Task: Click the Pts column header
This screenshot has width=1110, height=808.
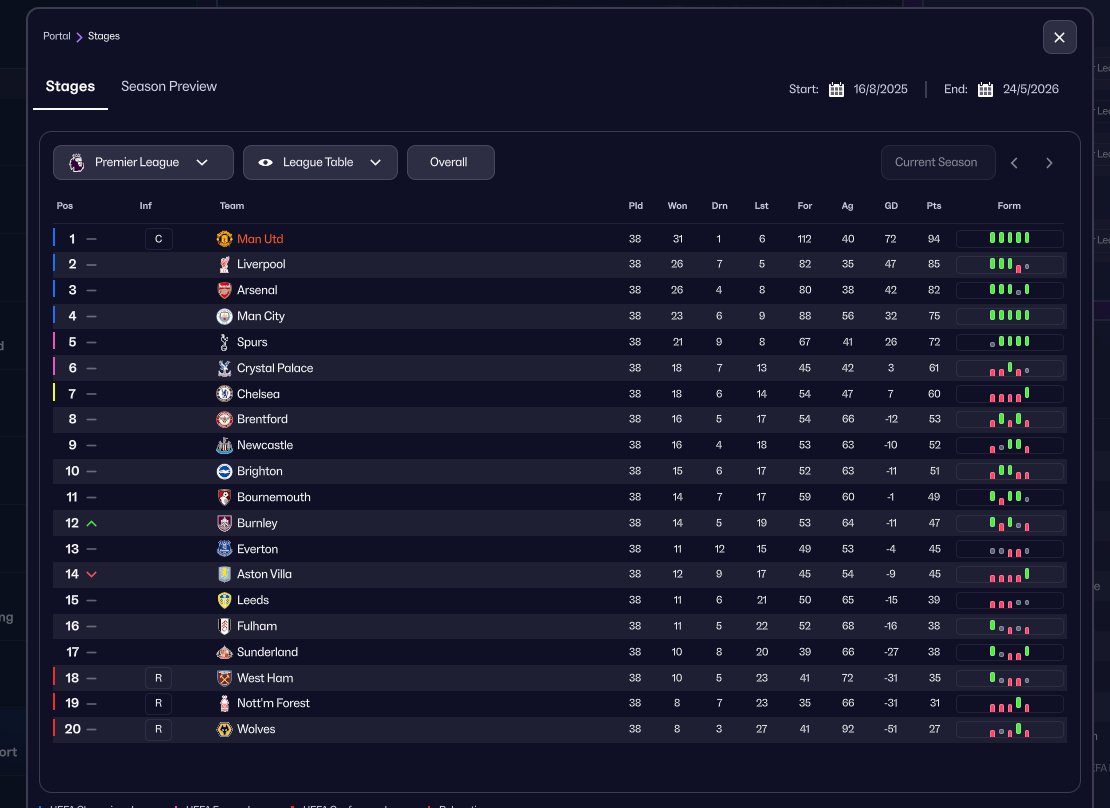Action: pyautogui.click(x=934, y=206)
